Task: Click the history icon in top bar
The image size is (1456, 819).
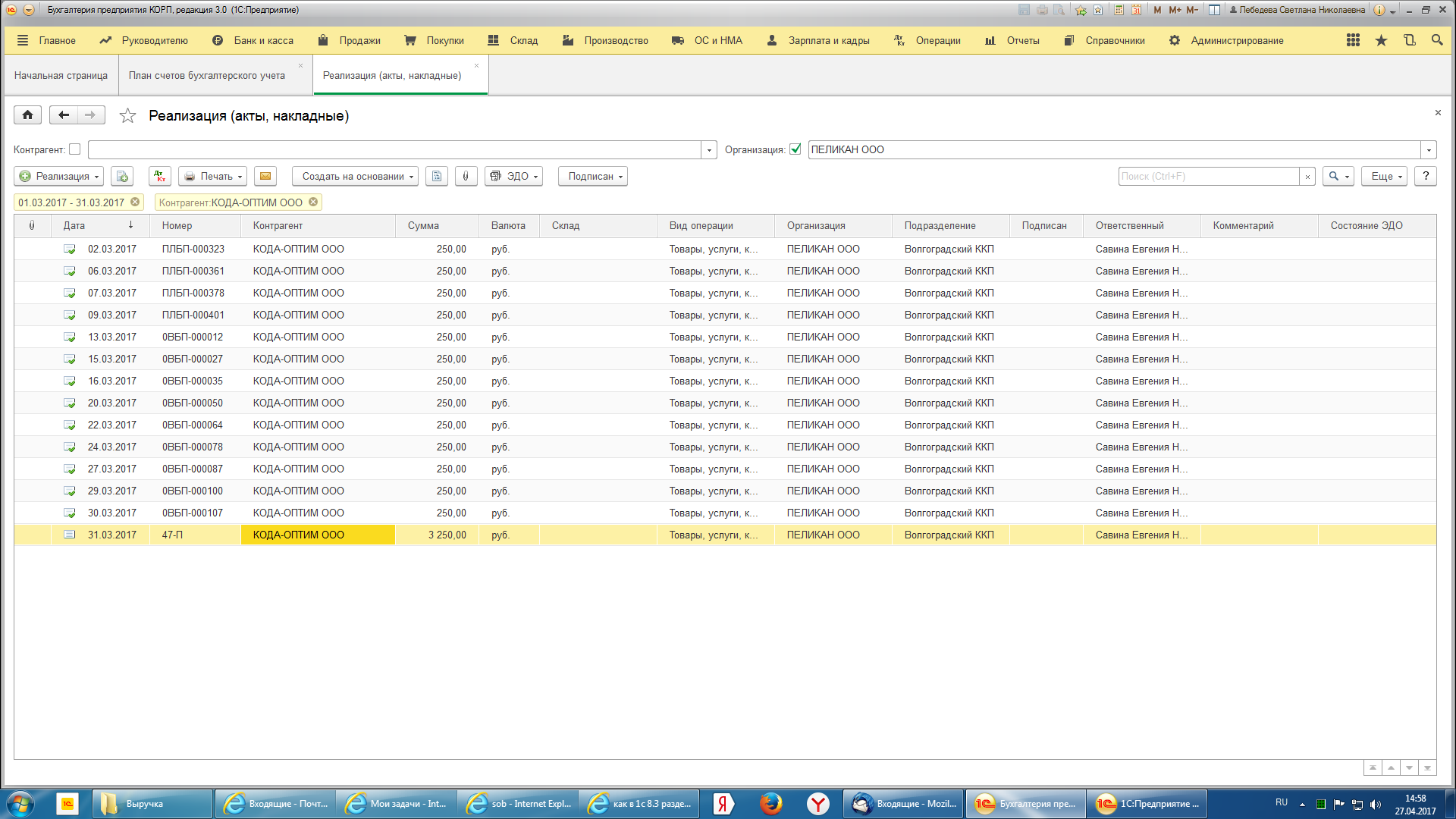Action: point(1409,40)
